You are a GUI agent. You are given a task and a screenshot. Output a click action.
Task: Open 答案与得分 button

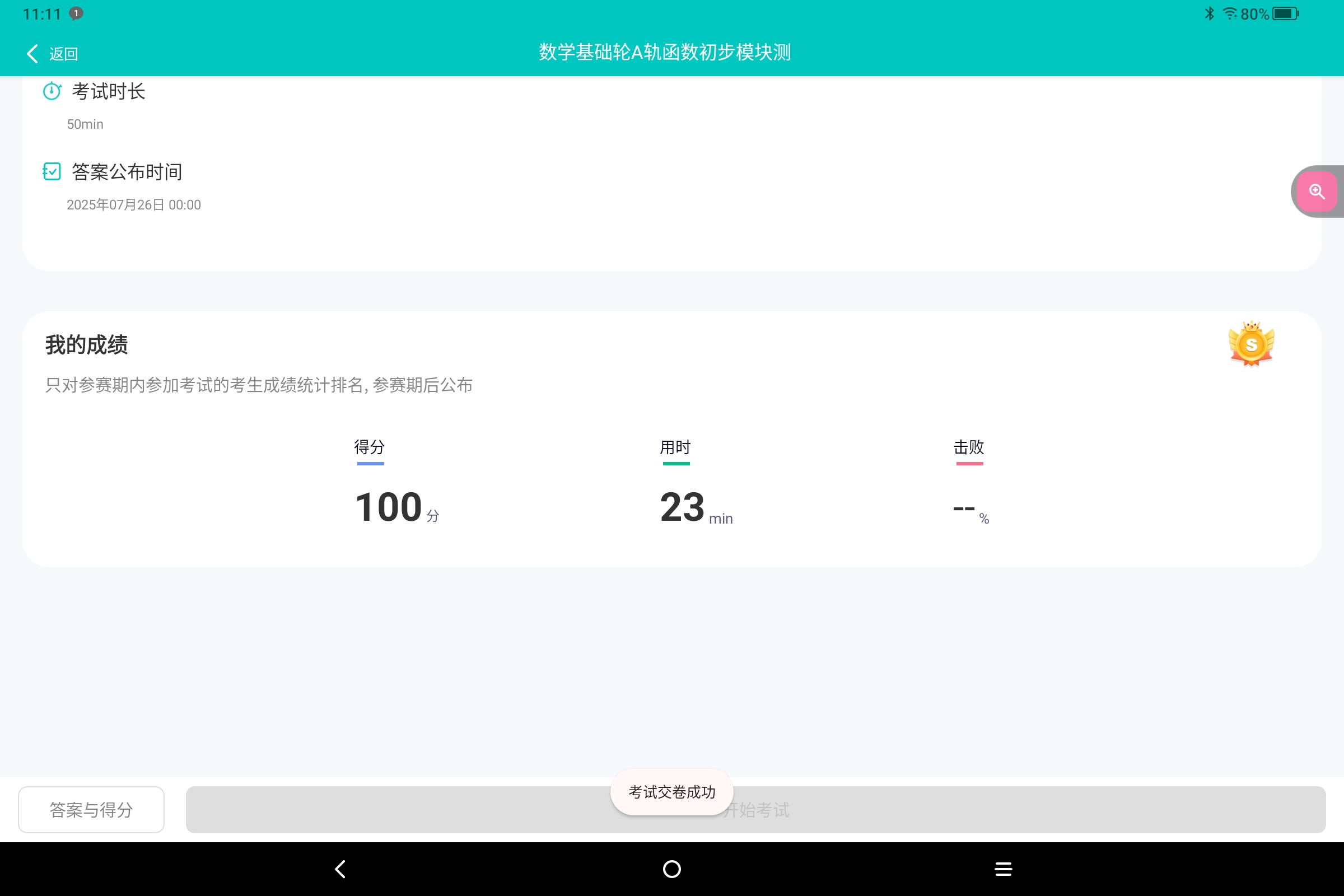pos(91,809)
